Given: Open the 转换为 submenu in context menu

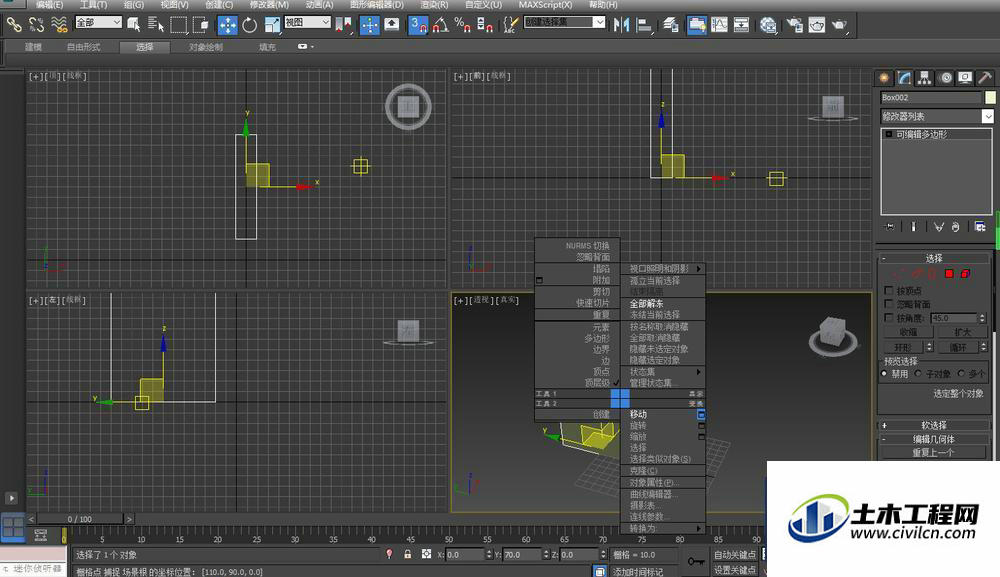Looking at the screenshot, I should (x=663, y=529).
